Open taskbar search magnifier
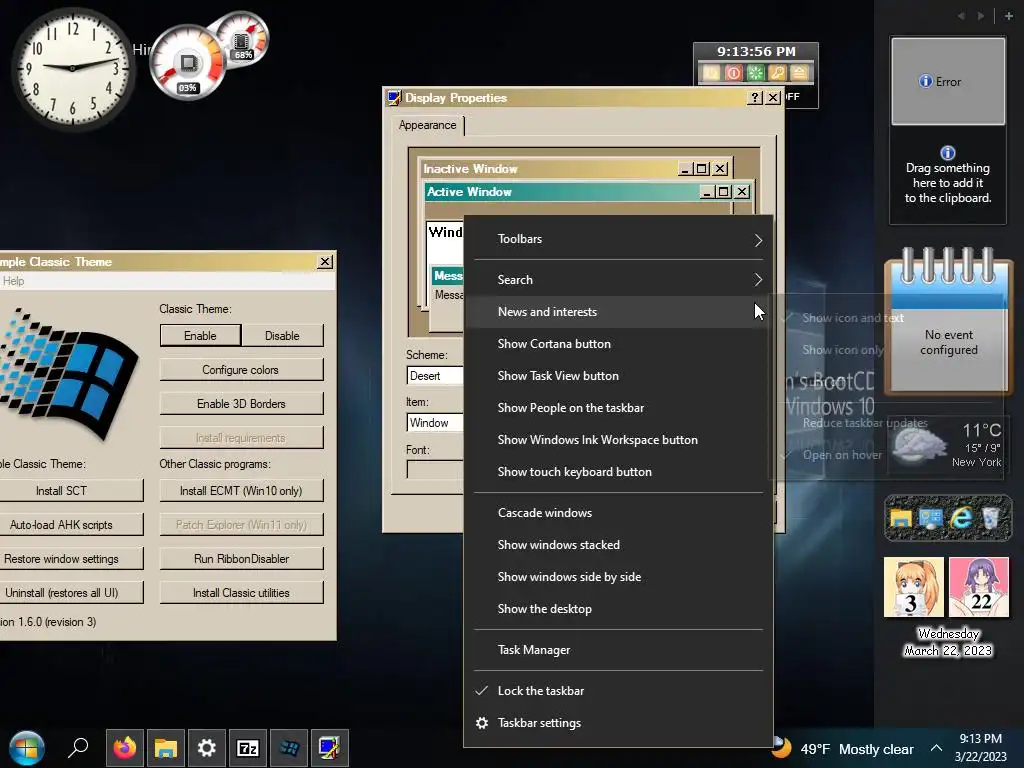This screenshot has height=768, width=1024. point(78,748)
